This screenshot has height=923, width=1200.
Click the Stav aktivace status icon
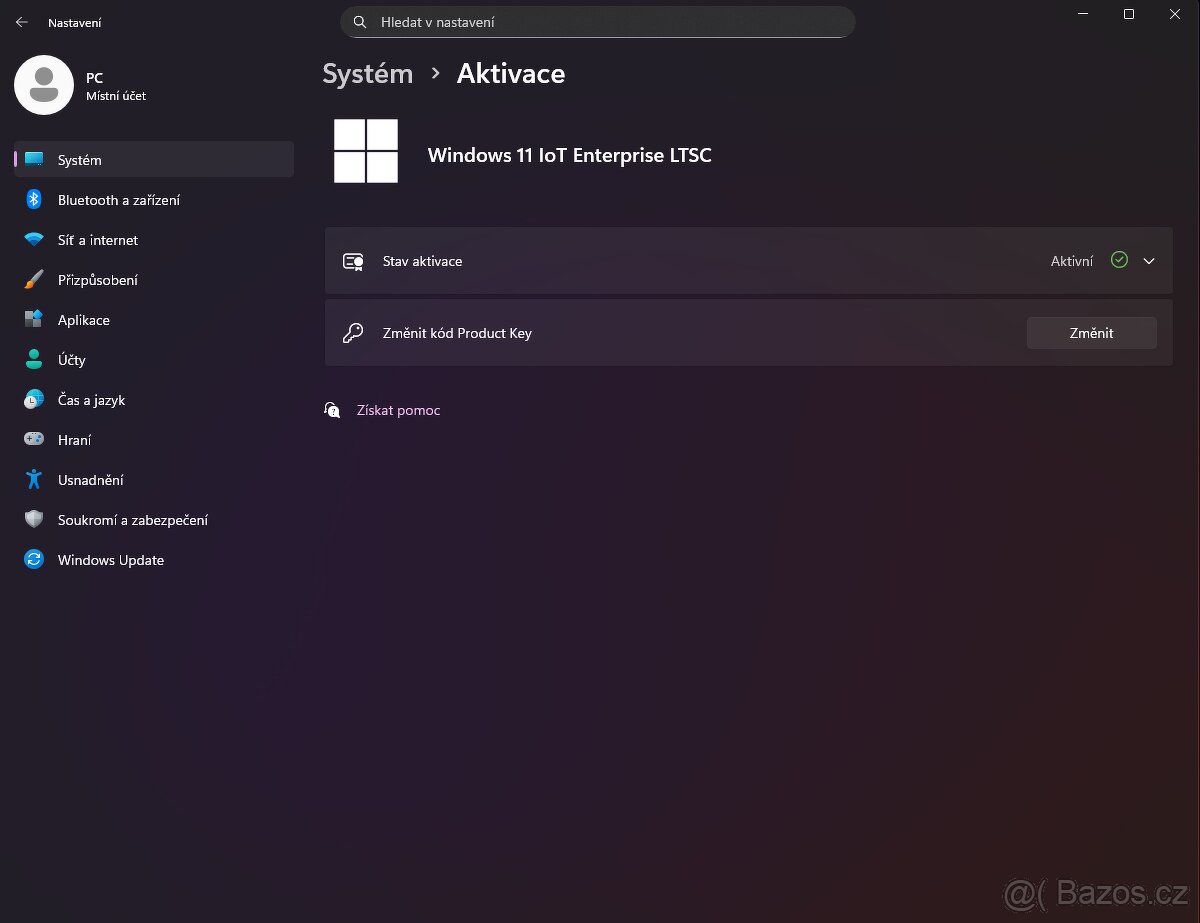click(353, 261)
